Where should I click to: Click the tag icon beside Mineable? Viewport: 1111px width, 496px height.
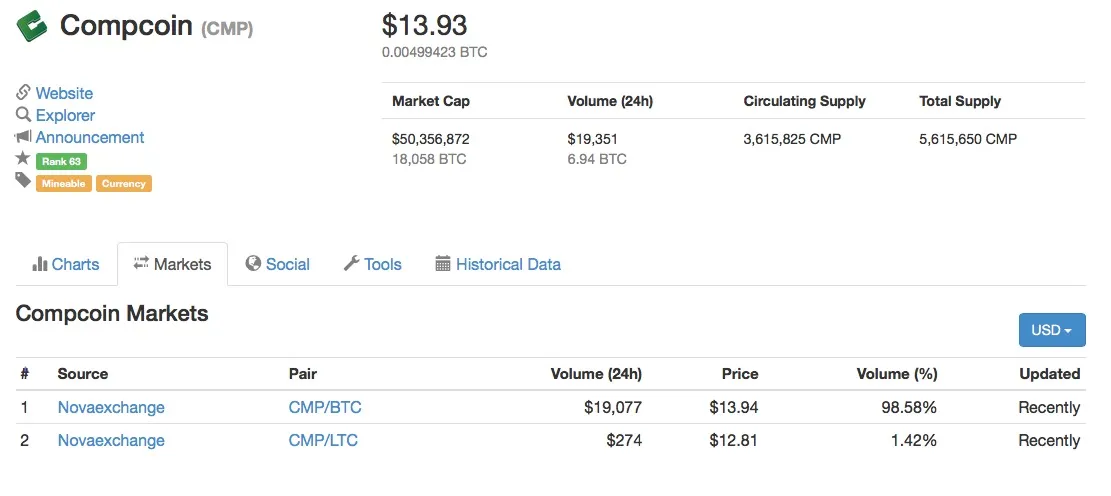coord(23,181)
